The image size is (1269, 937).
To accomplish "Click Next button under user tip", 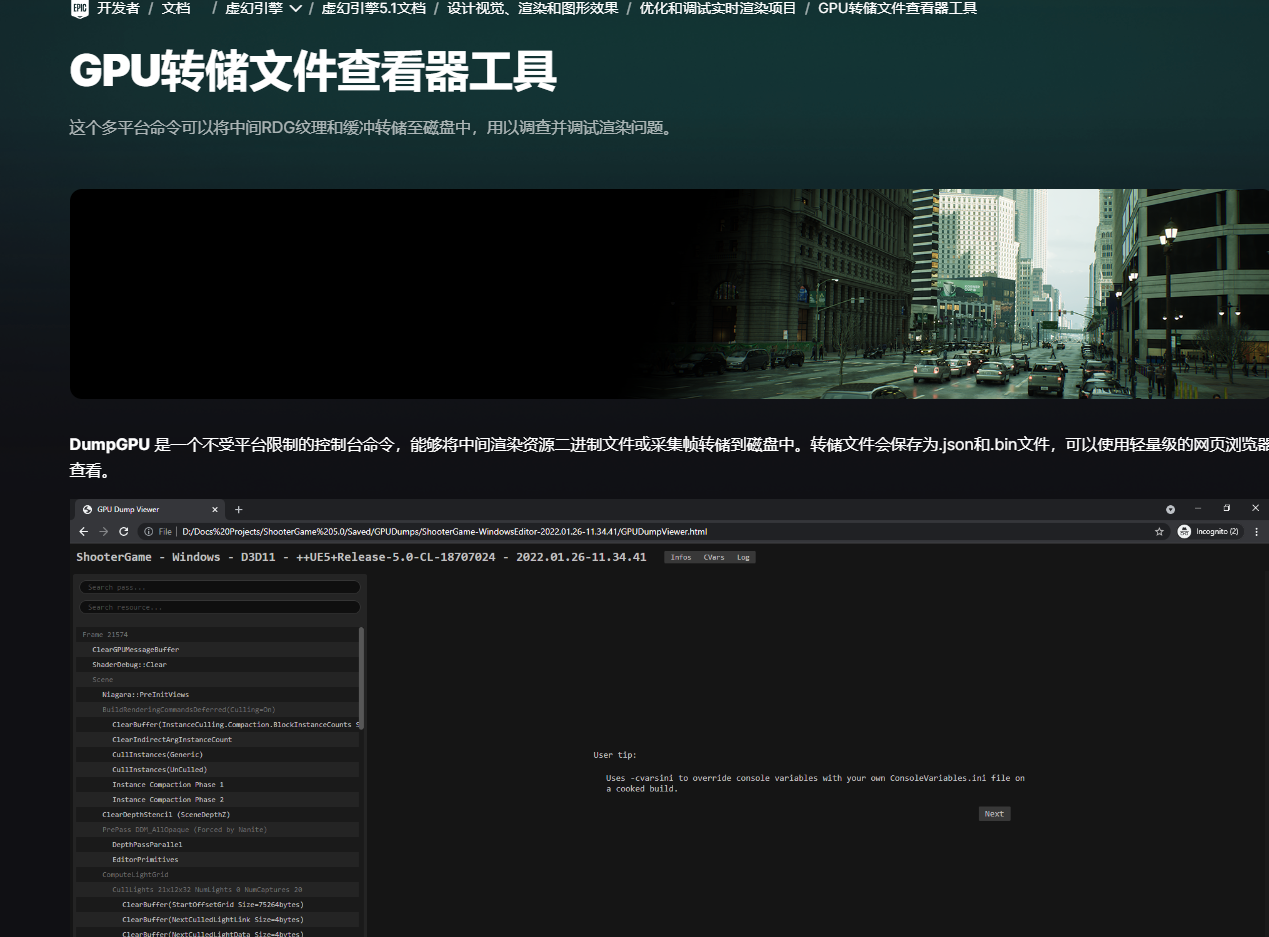I will tap(994, 814).
